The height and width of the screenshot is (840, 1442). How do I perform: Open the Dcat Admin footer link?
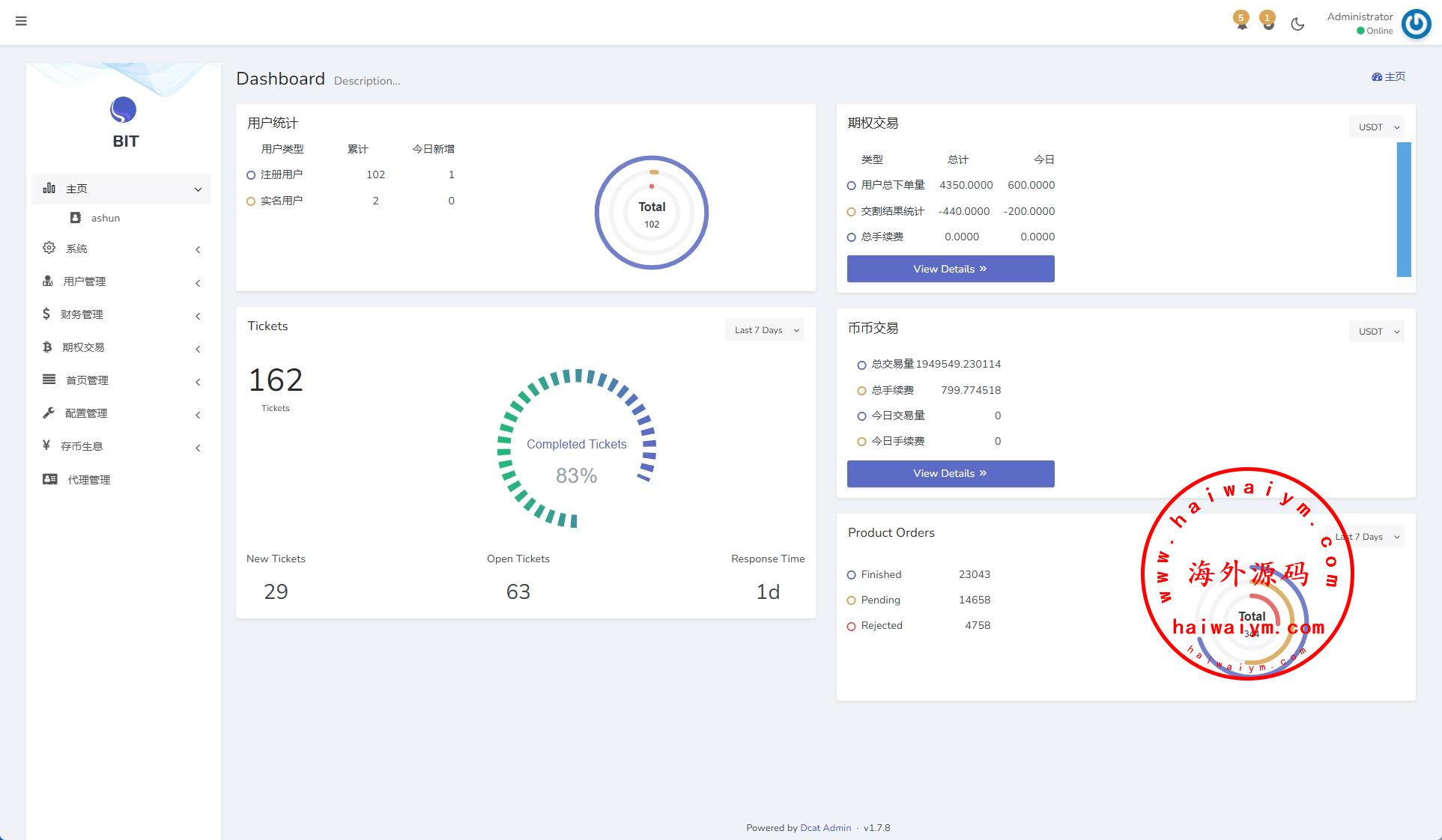(825, 827)
